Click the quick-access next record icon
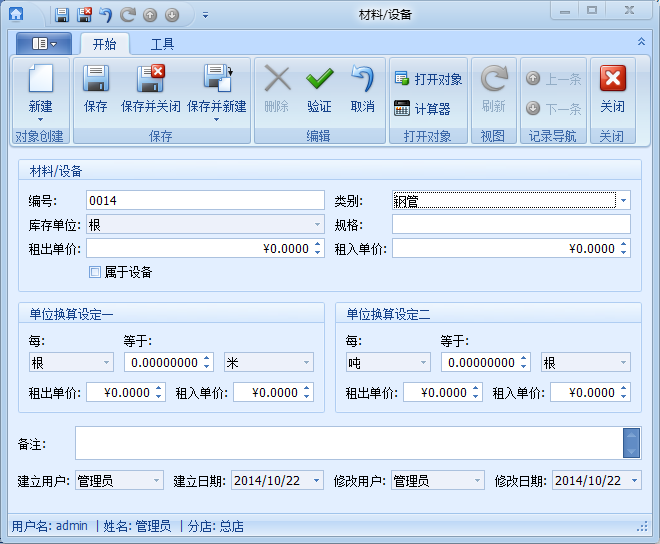The height and width of the screenshot is (544, 660). pyautogui.click(x=172, y=15)
